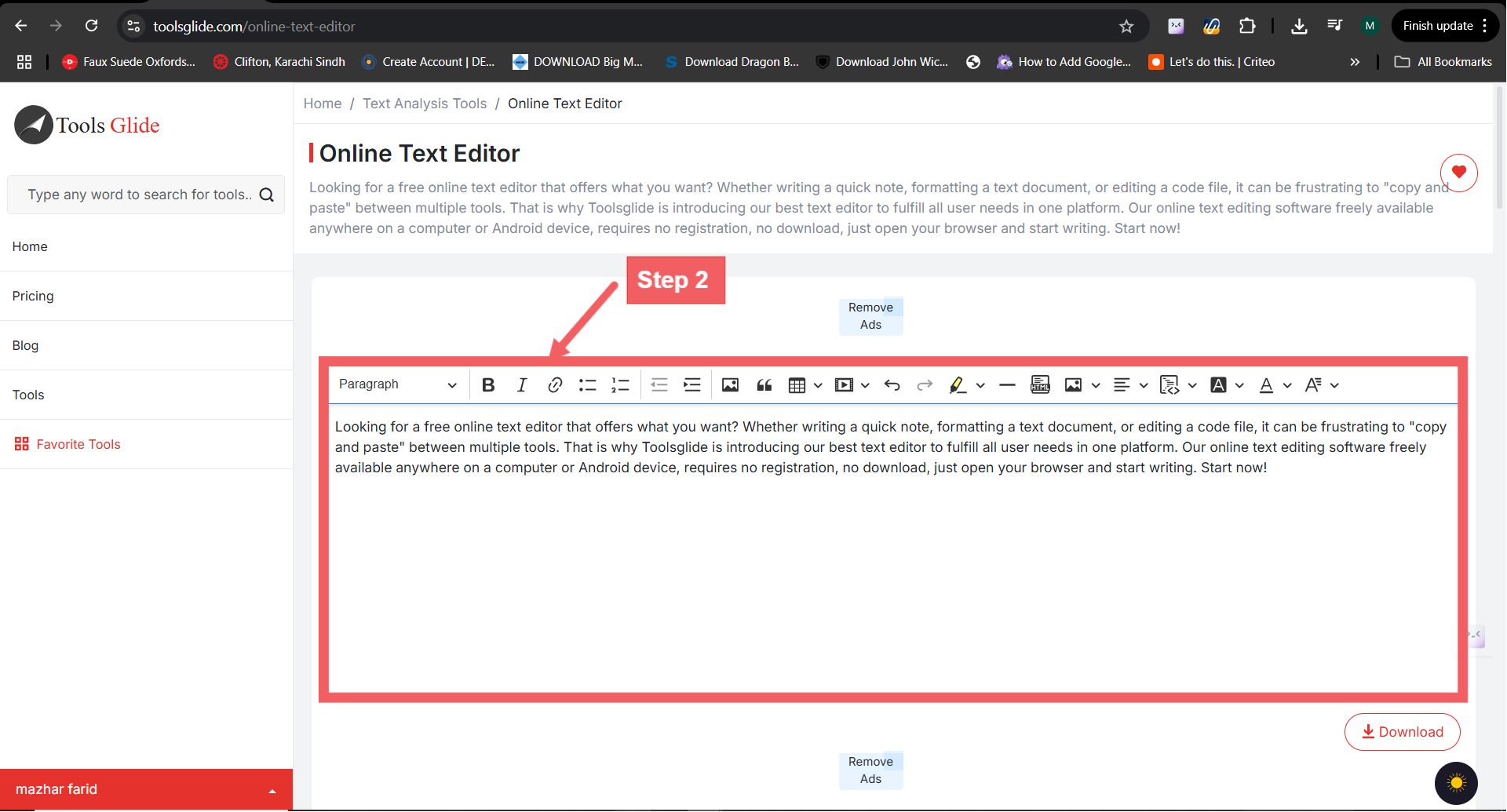The width and height of the screenshot is (1507, 812).
Task: Click the undo arrow icon
Action: coord(892,384)
